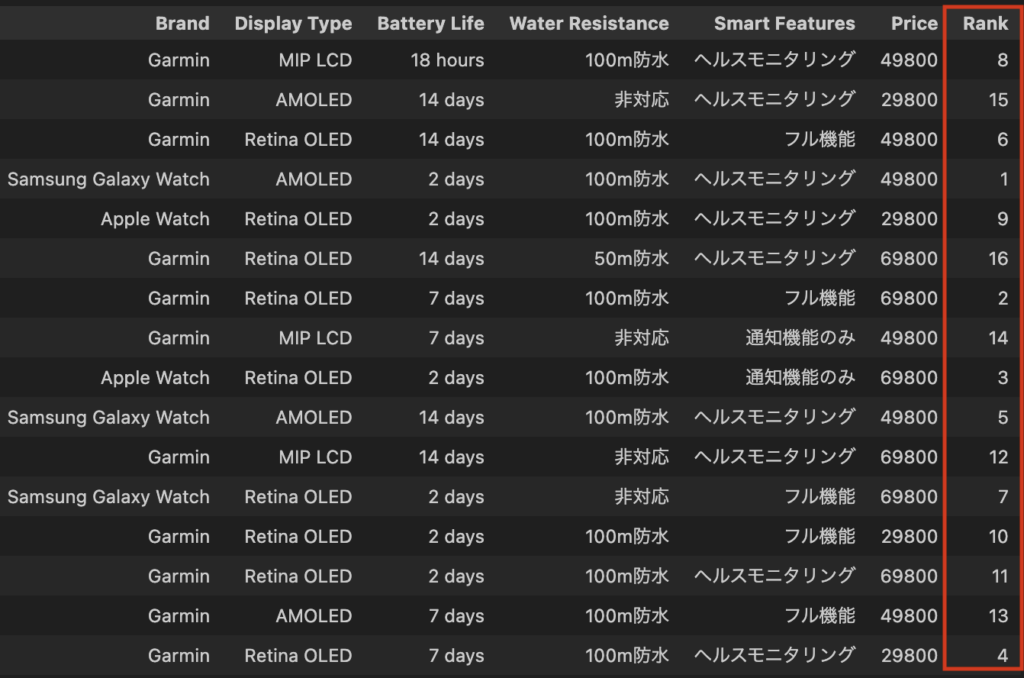Click 'ヘルスモニタリング' in the rank 1 row
Viewport: 1024px width, 678px height.
click(775, 179)
